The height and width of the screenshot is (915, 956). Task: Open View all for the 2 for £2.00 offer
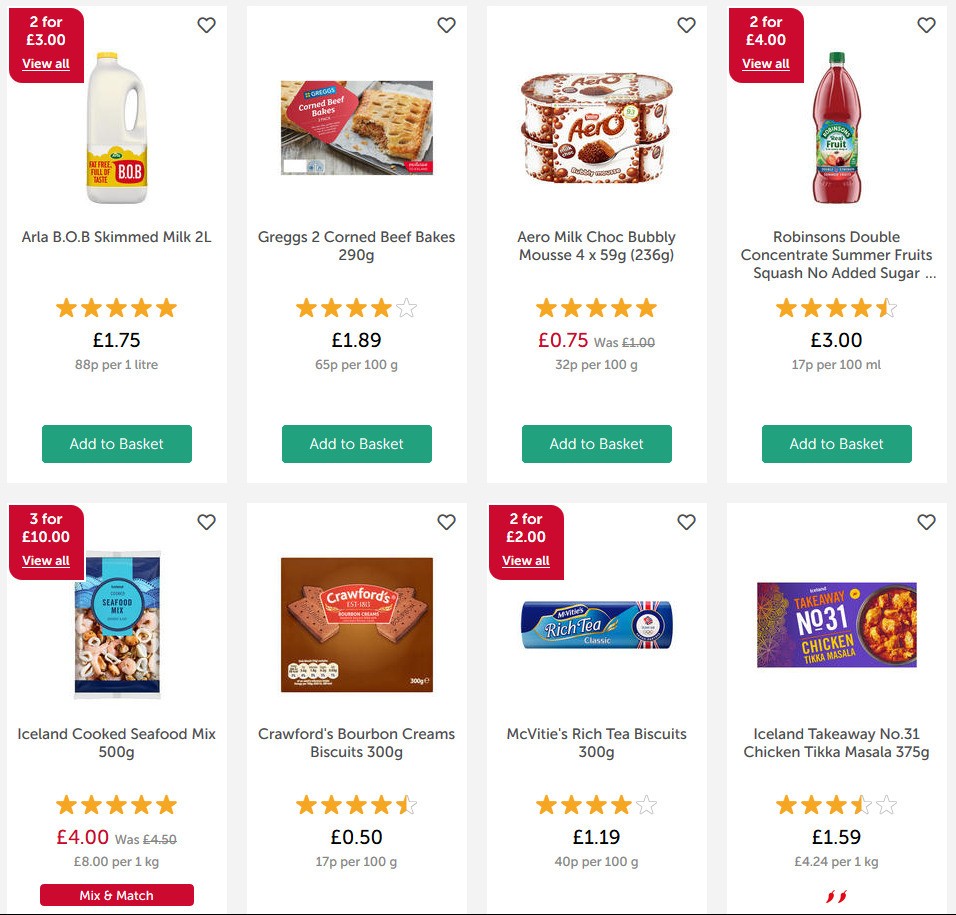click(x=526, y=560)
